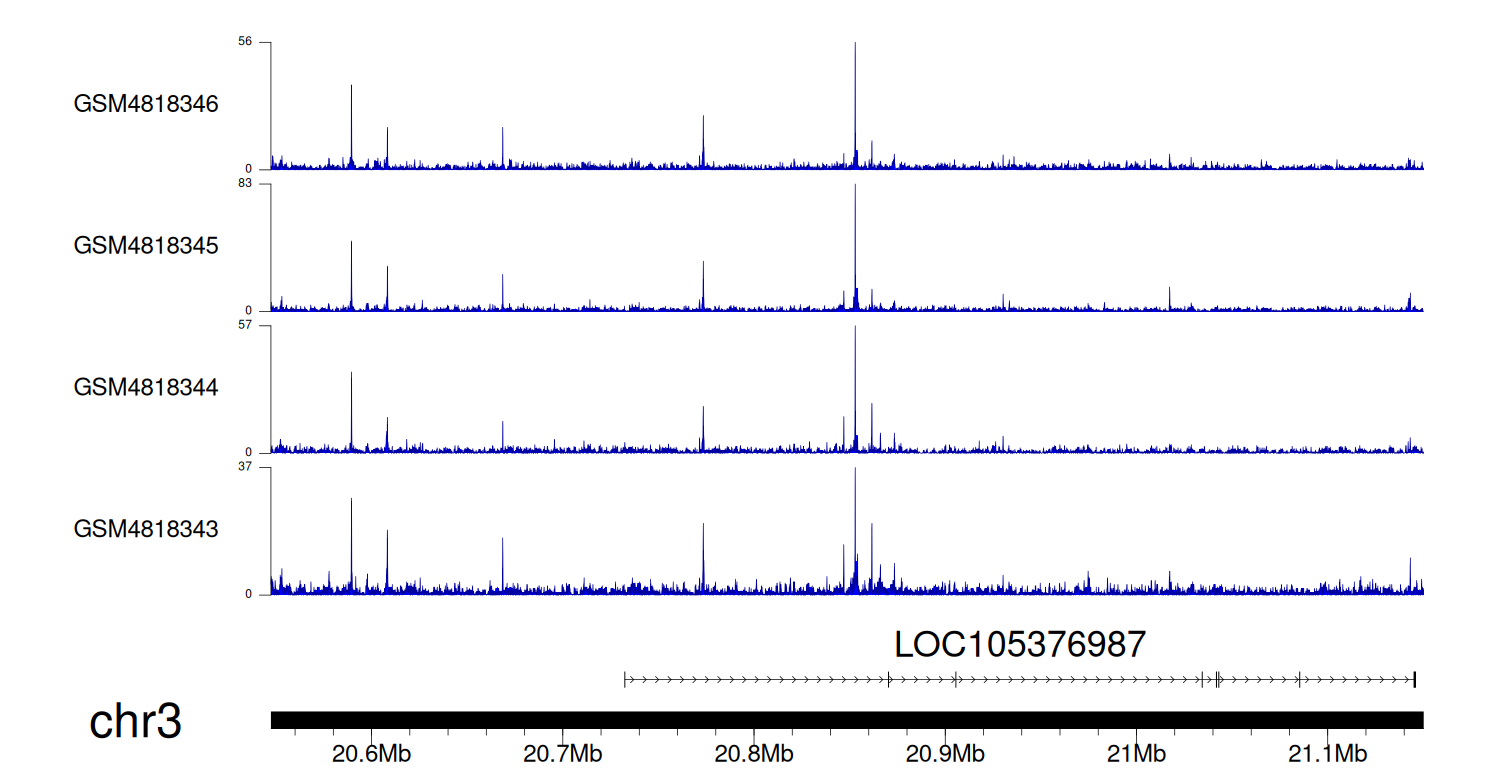Click the LOC105376987 gene name
1500x780 pixels.
[x=1019, y=645]
